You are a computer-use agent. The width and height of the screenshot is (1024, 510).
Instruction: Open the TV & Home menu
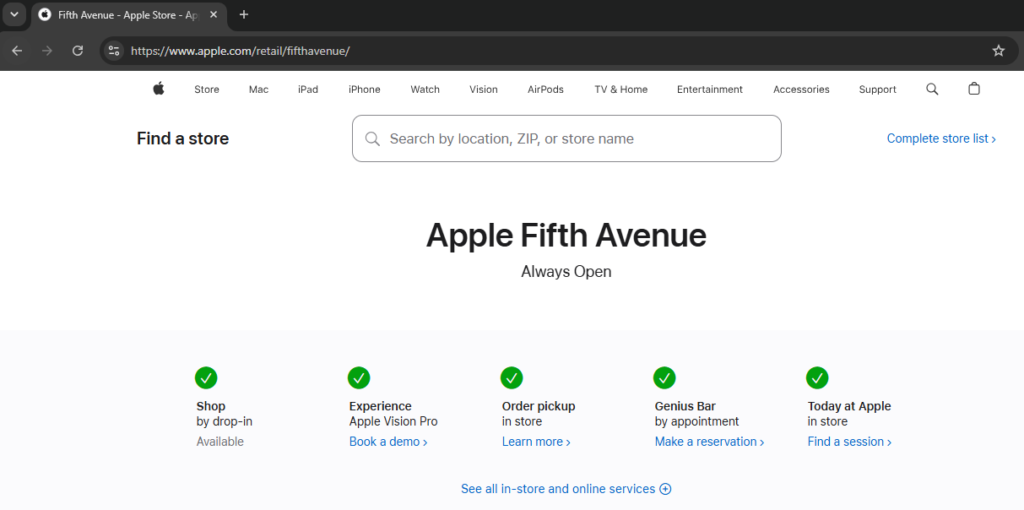(621, 89)
